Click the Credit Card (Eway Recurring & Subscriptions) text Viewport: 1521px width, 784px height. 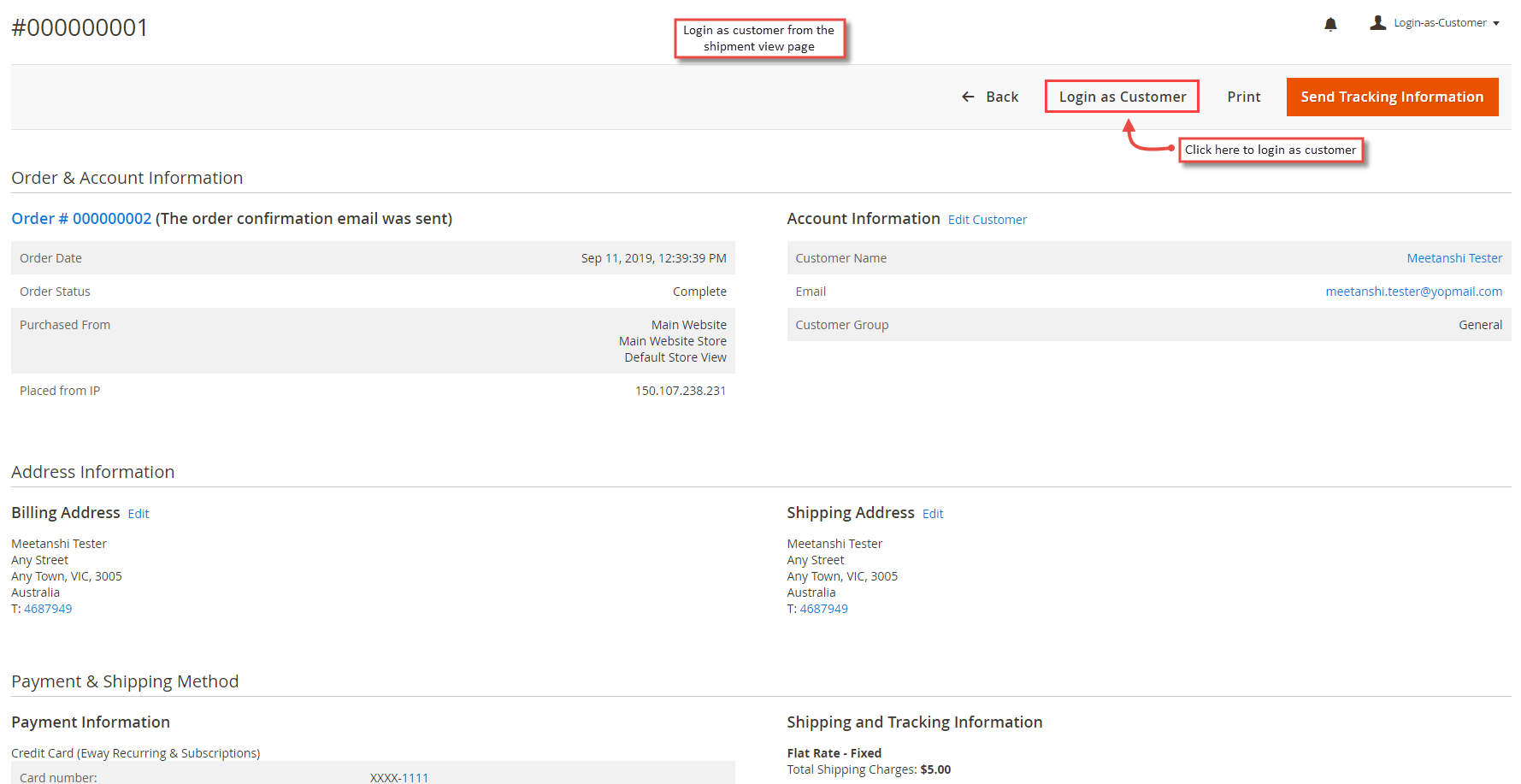click(x=135, y=753)
